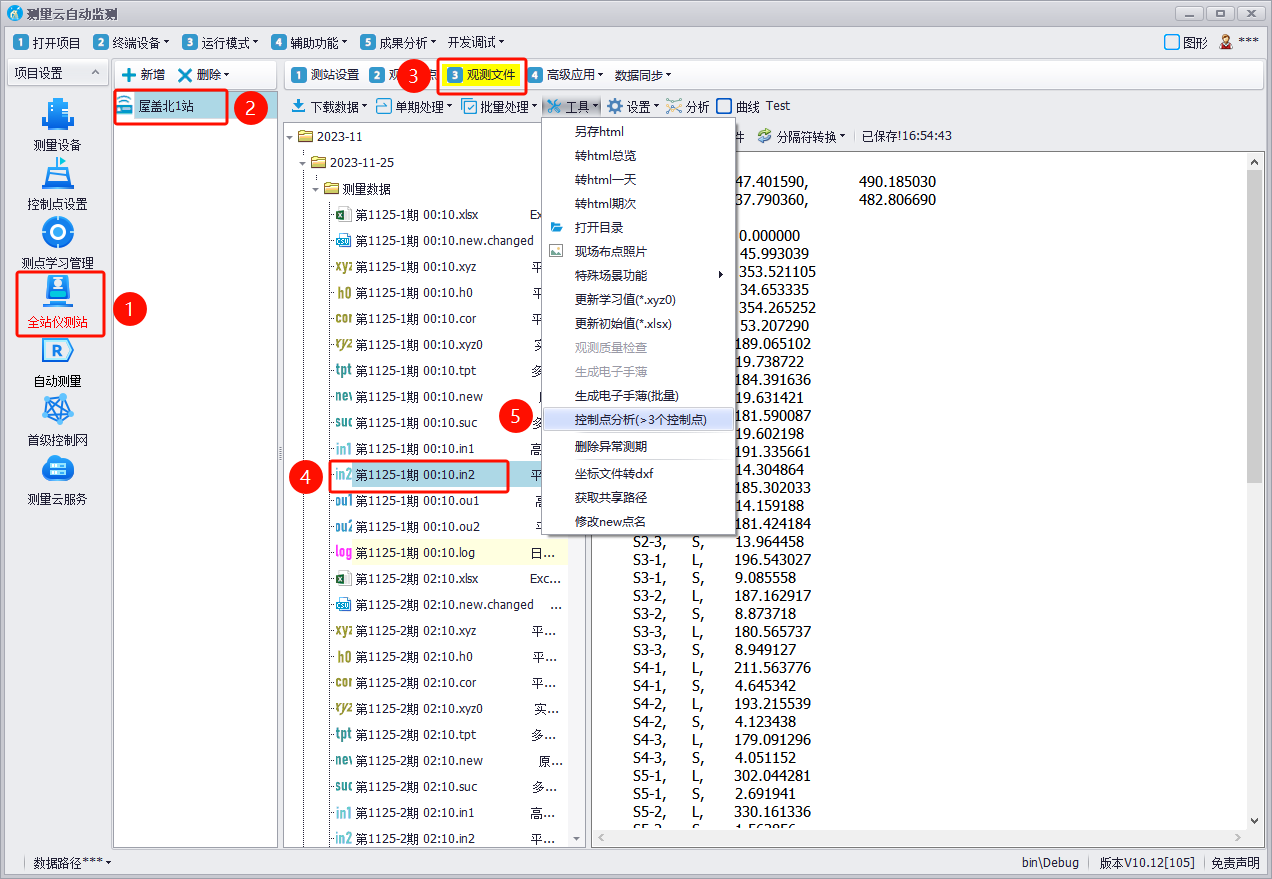
Task: Switch to the 观测文件 tab
Action: point(482,75)
